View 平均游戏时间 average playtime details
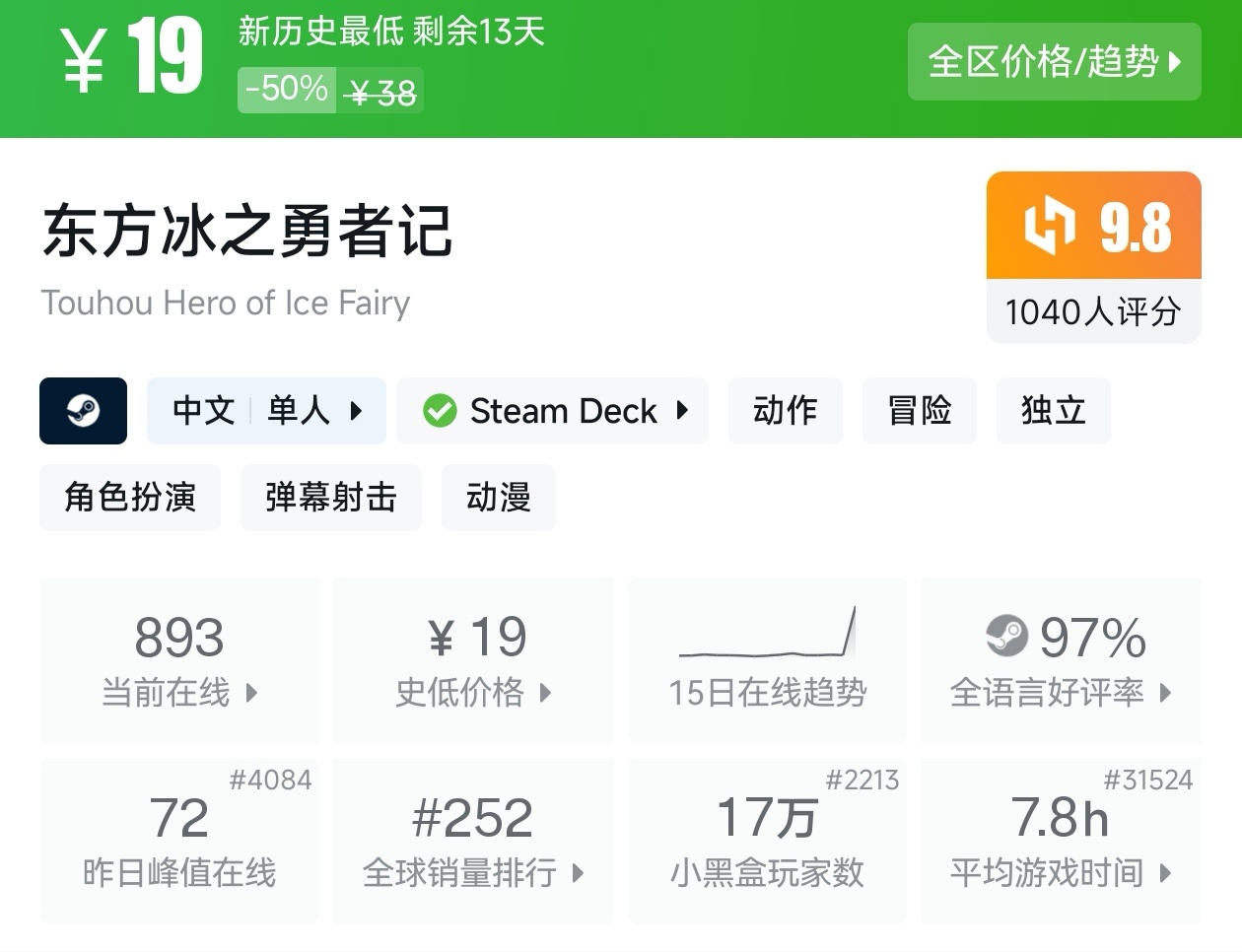 (1061, 841)
